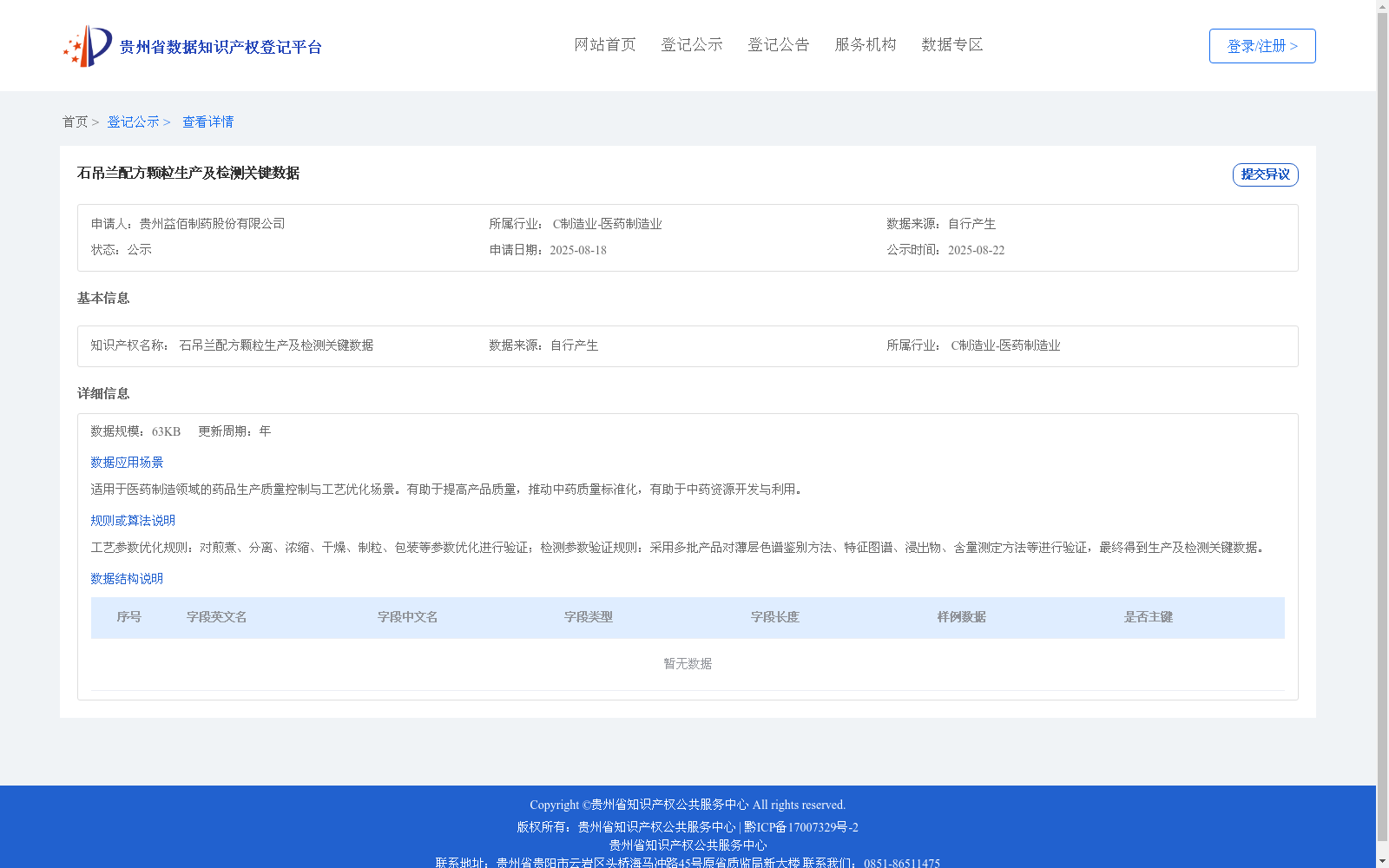Click scrollbar down arrow
1389x868 pixels.
point(1382,861)
